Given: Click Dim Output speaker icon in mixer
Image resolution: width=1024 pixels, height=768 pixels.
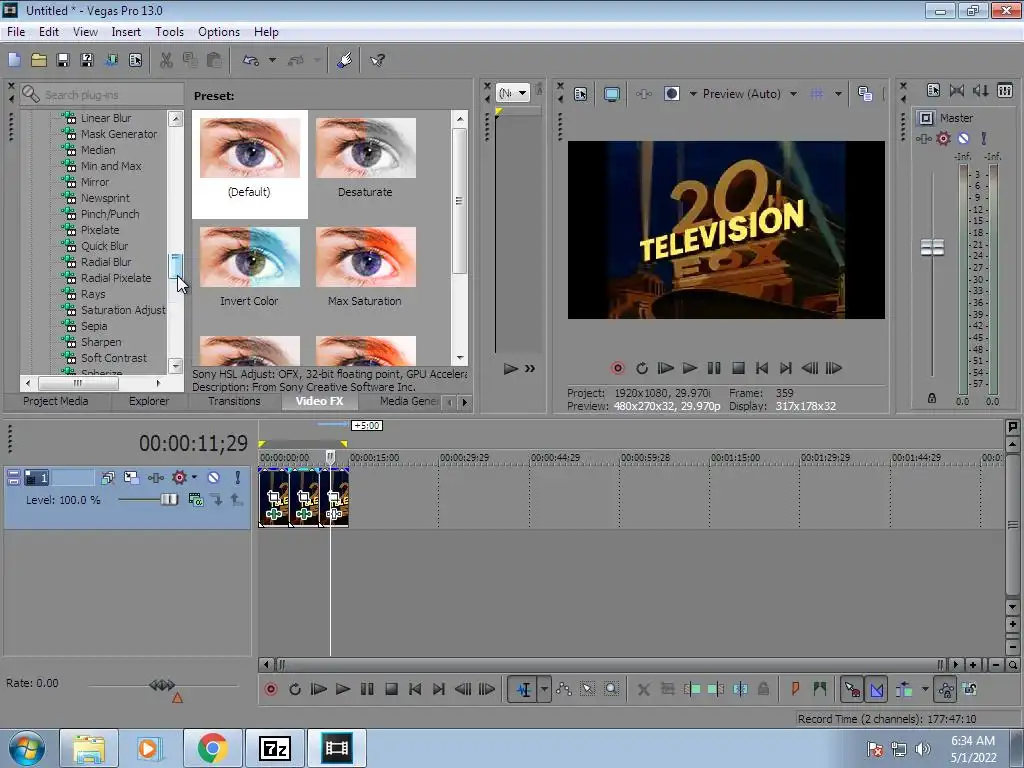Looking at the screenshot, I should pos(981,91).
